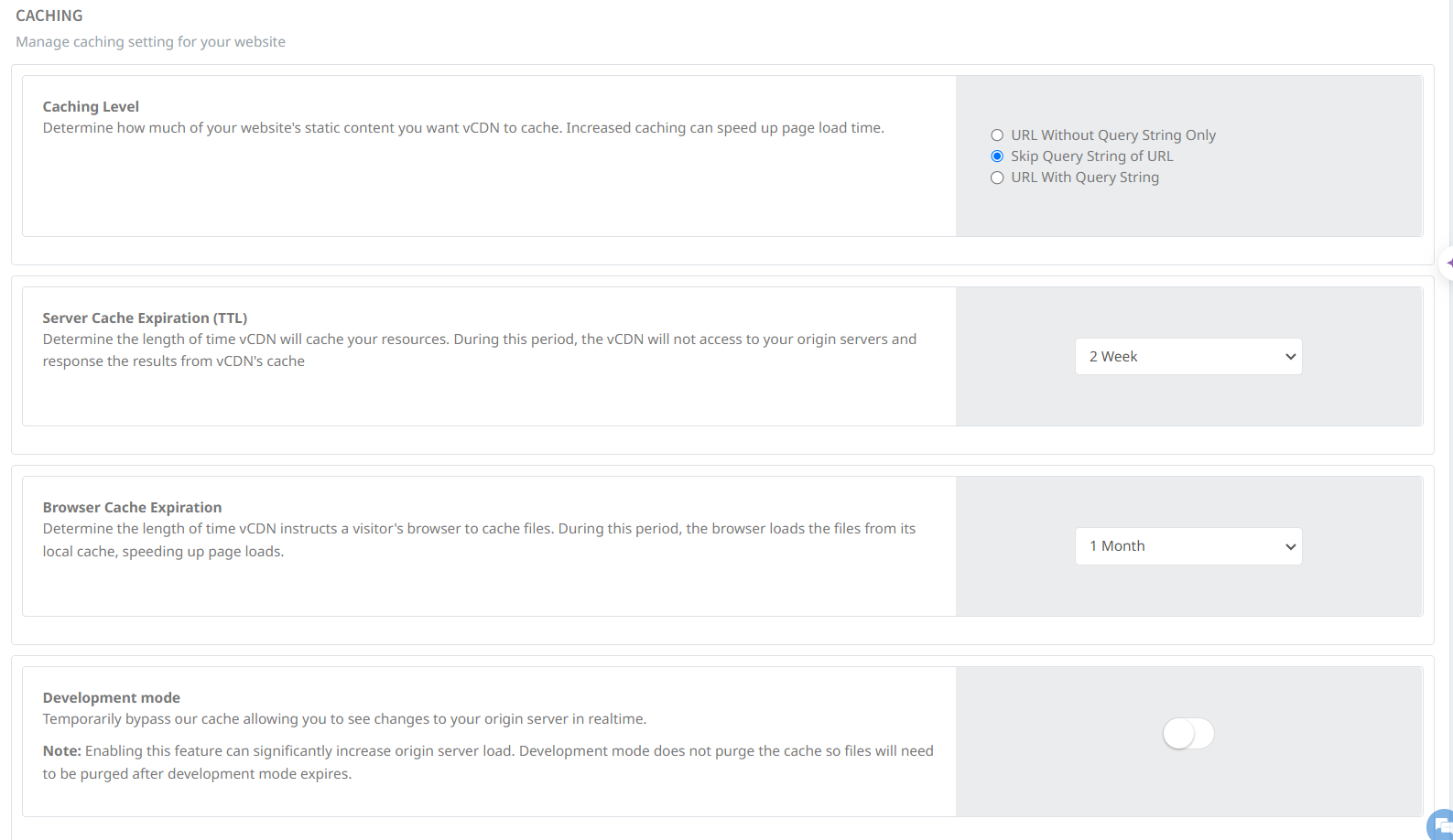The width and height of the screenshot is (1453, 840).
Task: Open the Server Cache Expiration dropdown
Action: coord(1187,357)
